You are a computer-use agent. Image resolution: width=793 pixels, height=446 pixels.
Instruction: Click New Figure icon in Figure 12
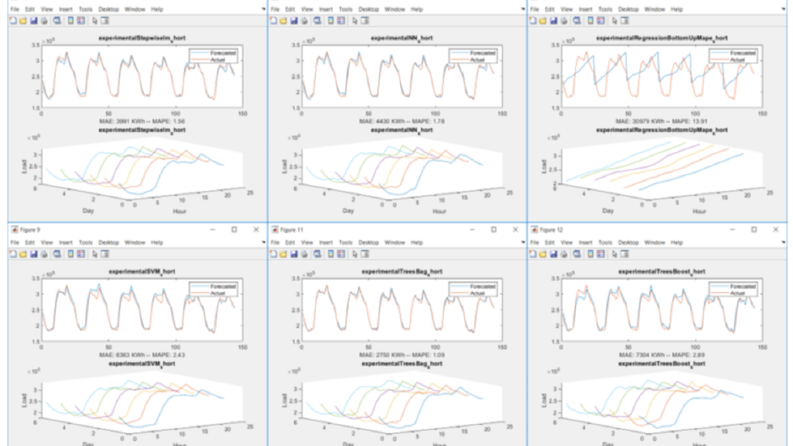pyautogui.click(x=533, y=254)
